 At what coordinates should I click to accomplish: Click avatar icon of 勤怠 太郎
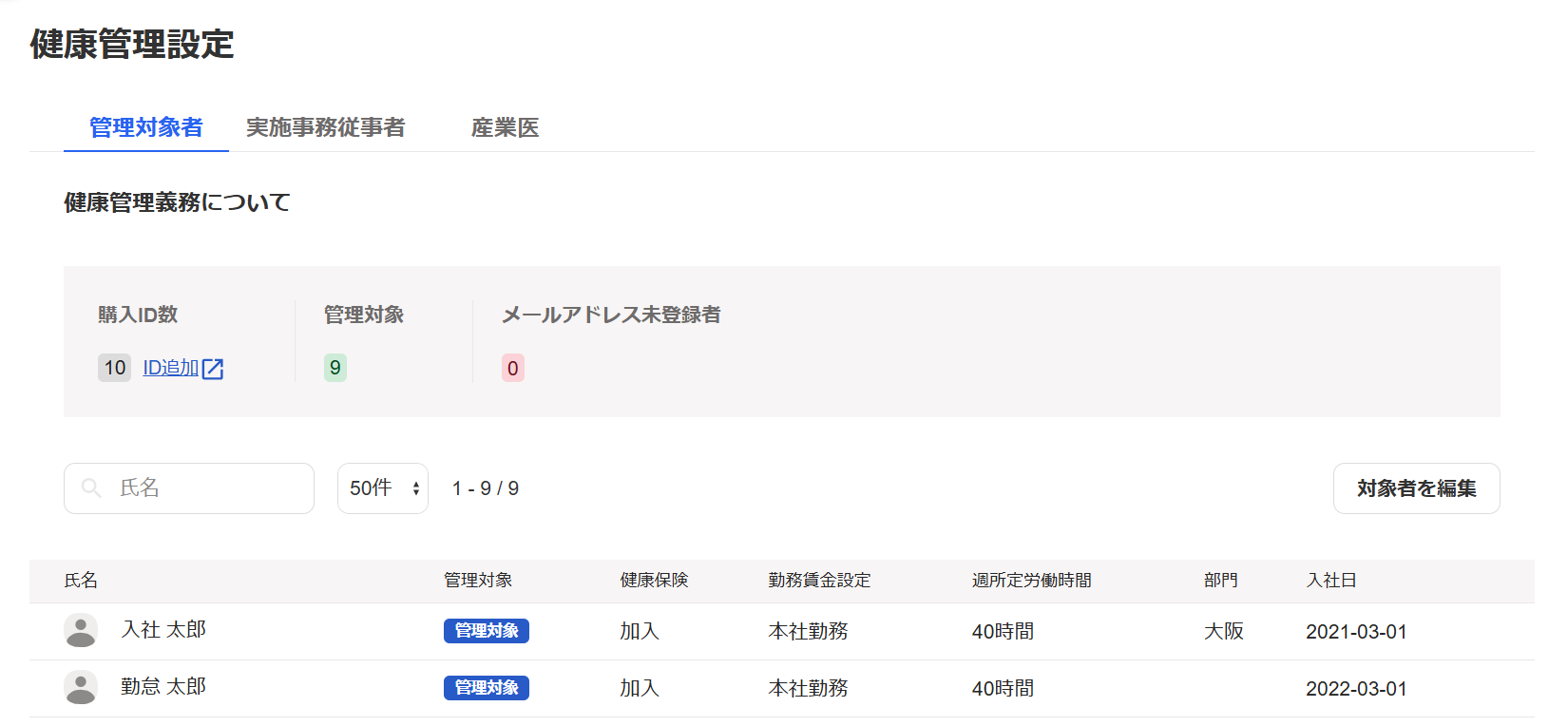pyautogui.click(x=81, y=687)
